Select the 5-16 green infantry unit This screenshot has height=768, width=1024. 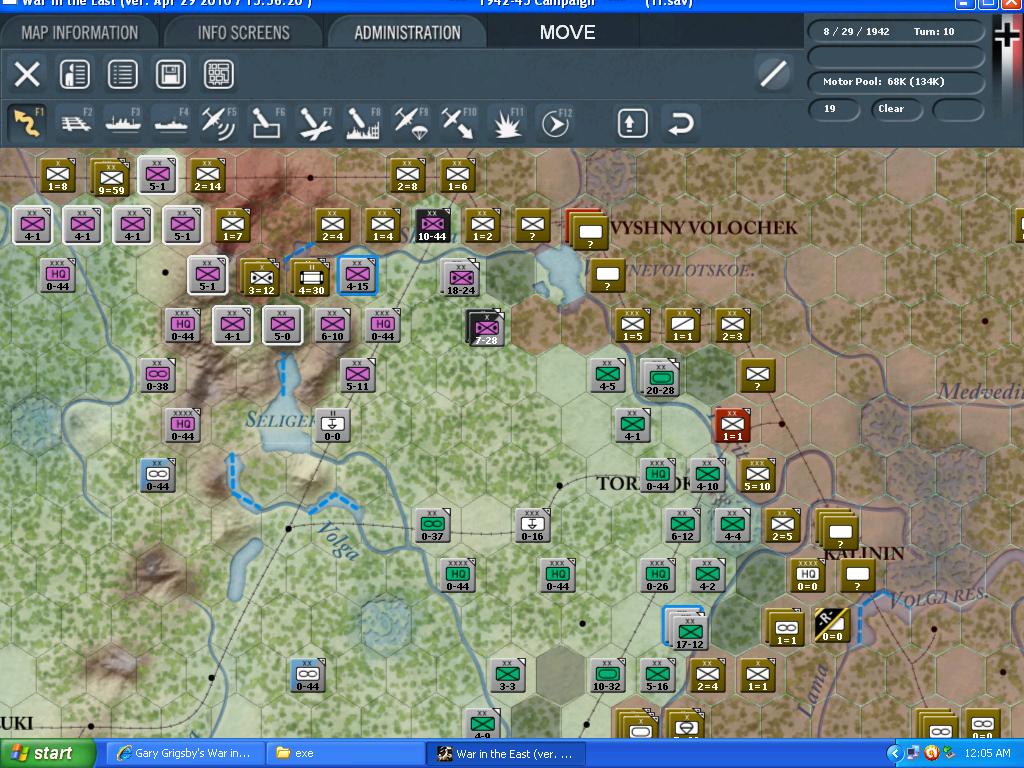tap(657, 675)
